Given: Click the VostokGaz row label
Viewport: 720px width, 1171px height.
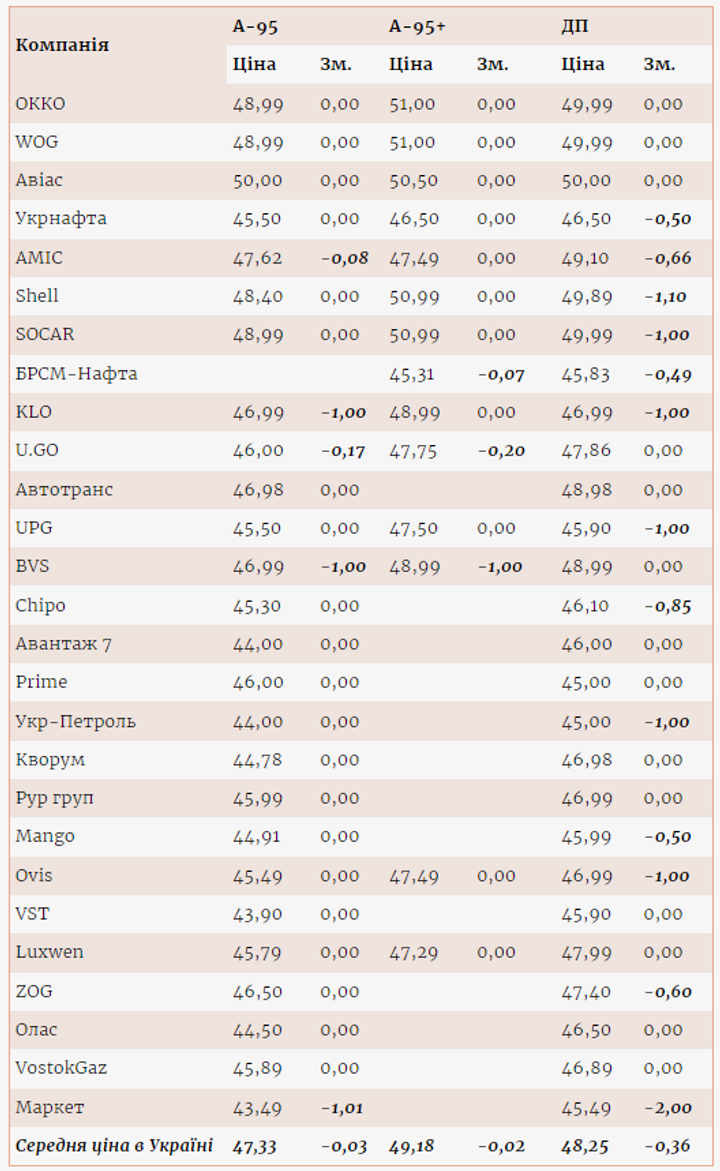Looking at the screenshot, I should 61,1068.
